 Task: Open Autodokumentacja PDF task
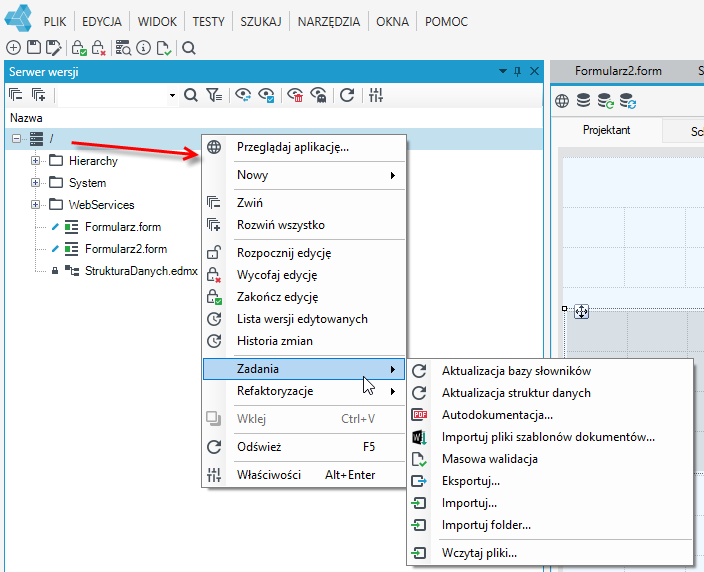click(x=550, y=415)
